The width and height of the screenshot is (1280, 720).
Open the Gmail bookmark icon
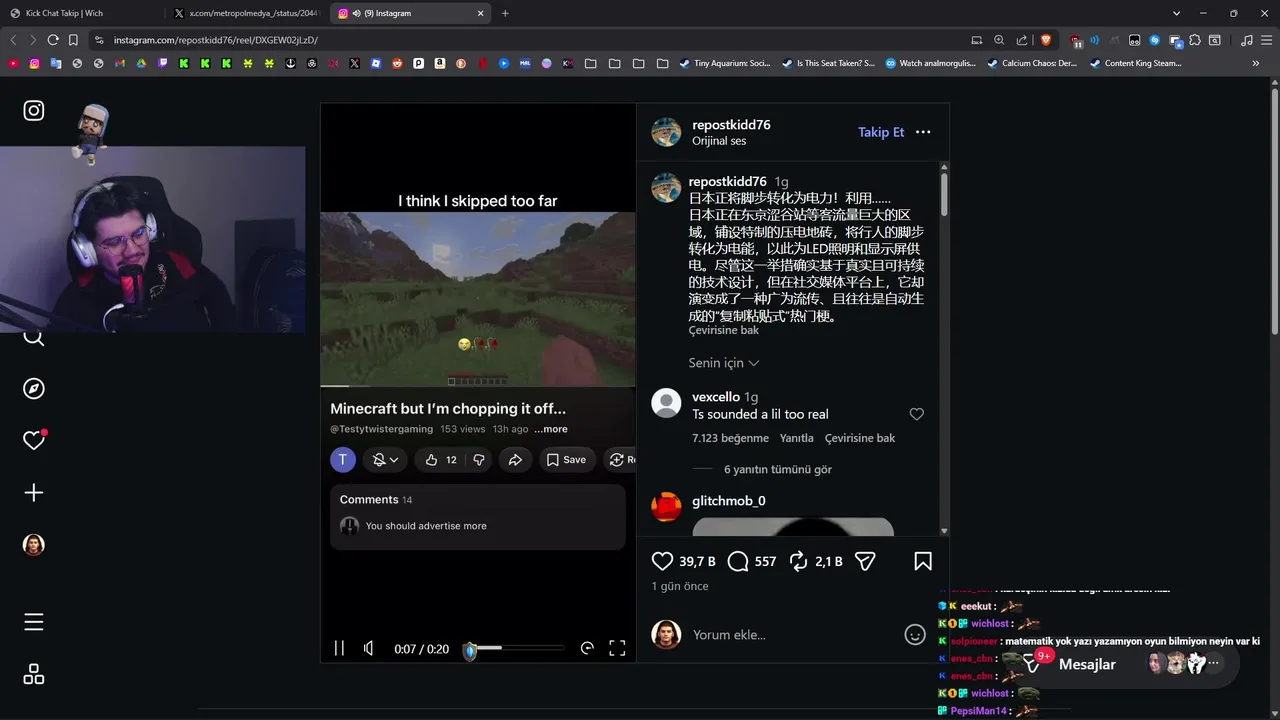pyautogui.click(x=120, y=63)
